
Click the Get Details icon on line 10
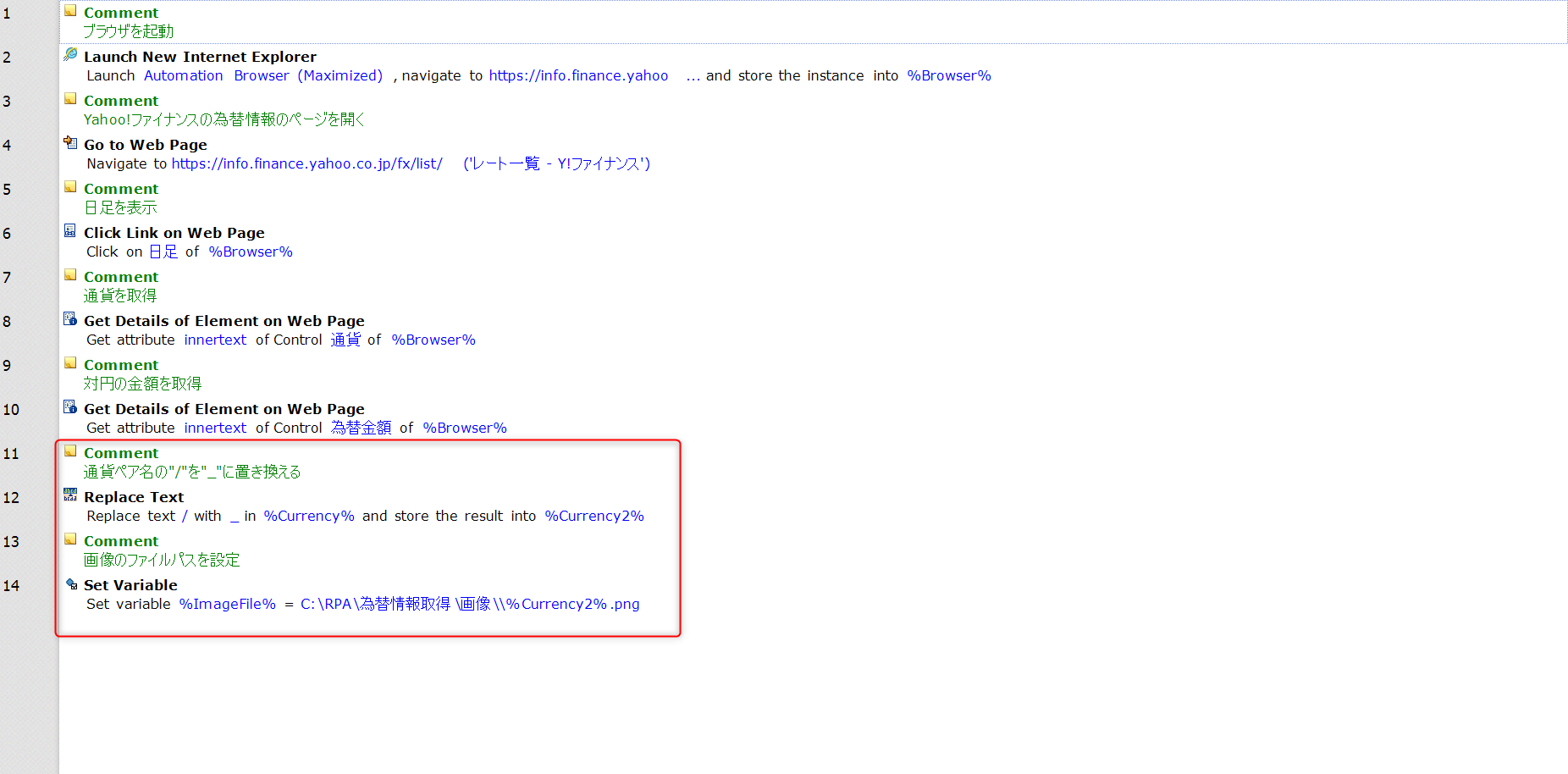(x=70, y=407)
